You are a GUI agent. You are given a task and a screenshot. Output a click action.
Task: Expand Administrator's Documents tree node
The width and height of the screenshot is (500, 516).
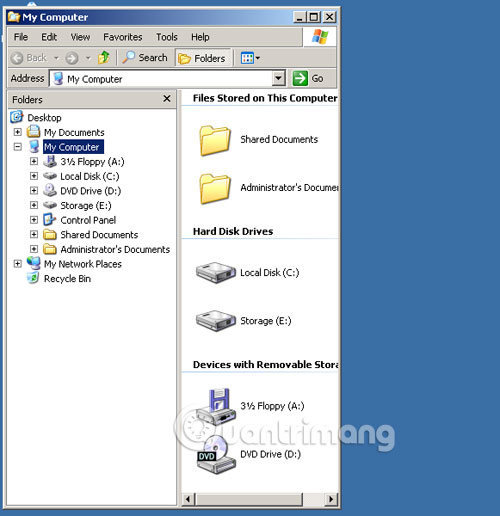[x=34, y=249]
